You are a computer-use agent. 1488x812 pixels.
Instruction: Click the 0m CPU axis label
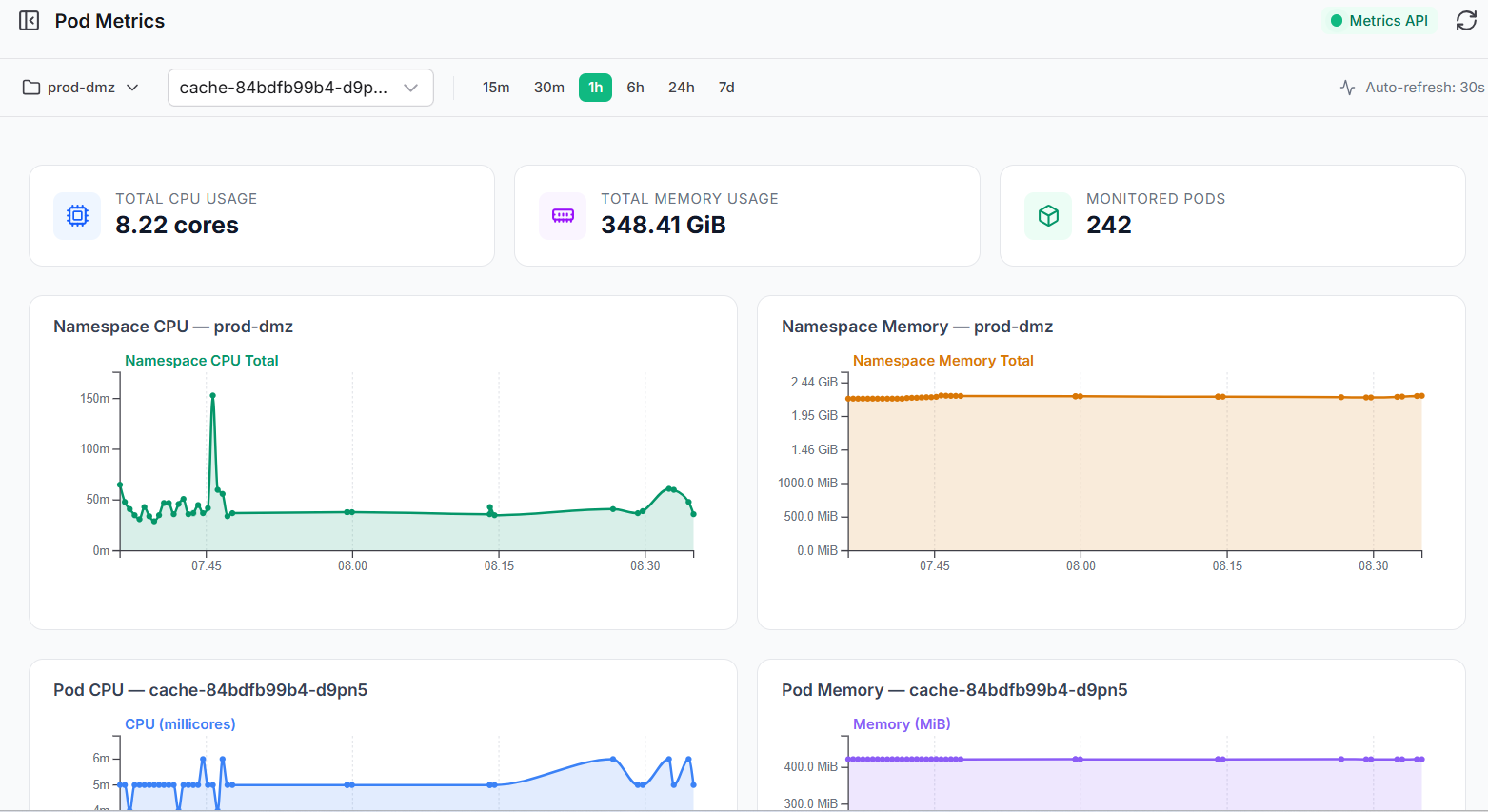(101, 551)
